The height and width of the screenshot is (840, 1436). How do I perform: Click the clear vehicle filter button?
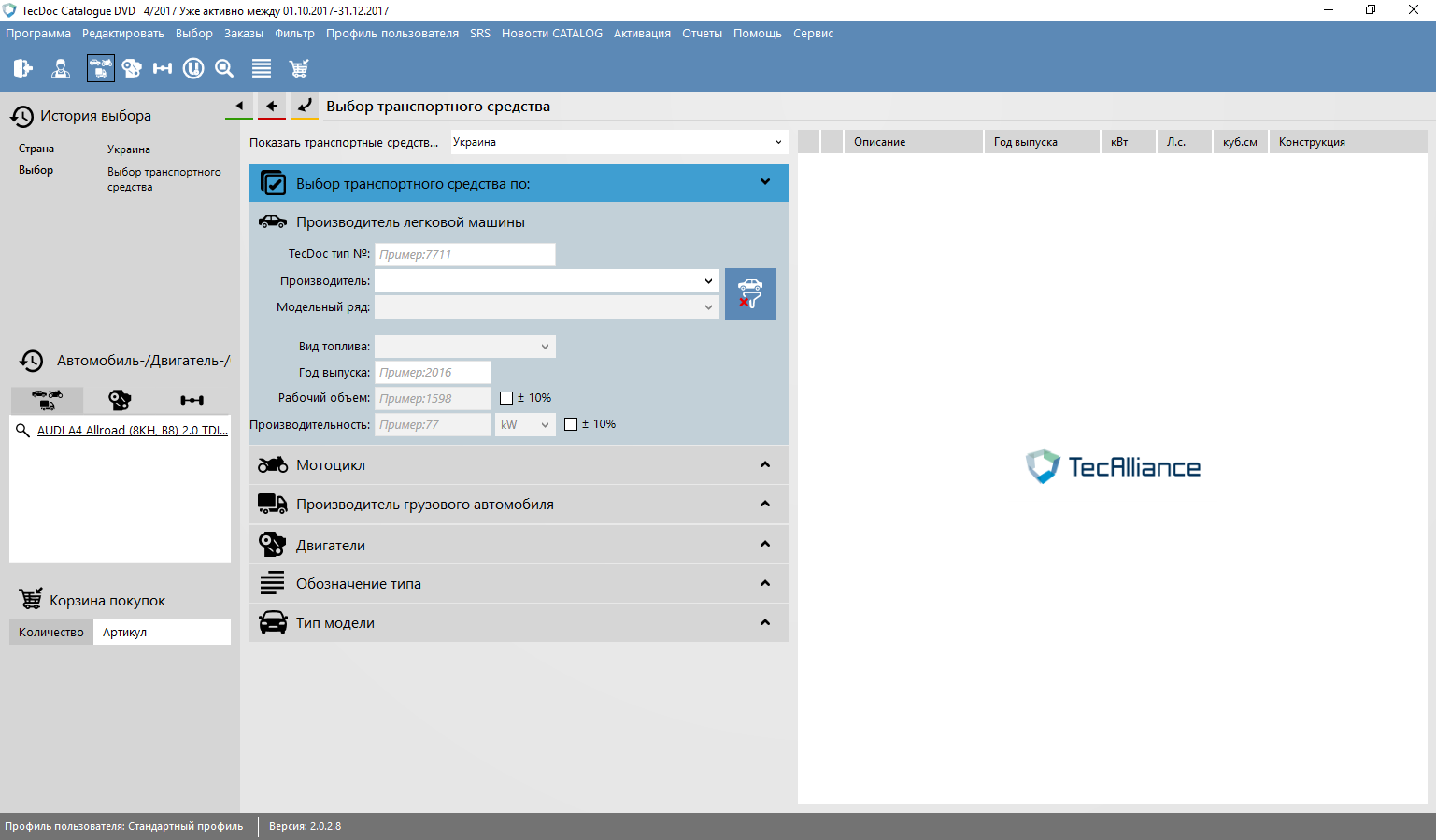tap(750, 293)
